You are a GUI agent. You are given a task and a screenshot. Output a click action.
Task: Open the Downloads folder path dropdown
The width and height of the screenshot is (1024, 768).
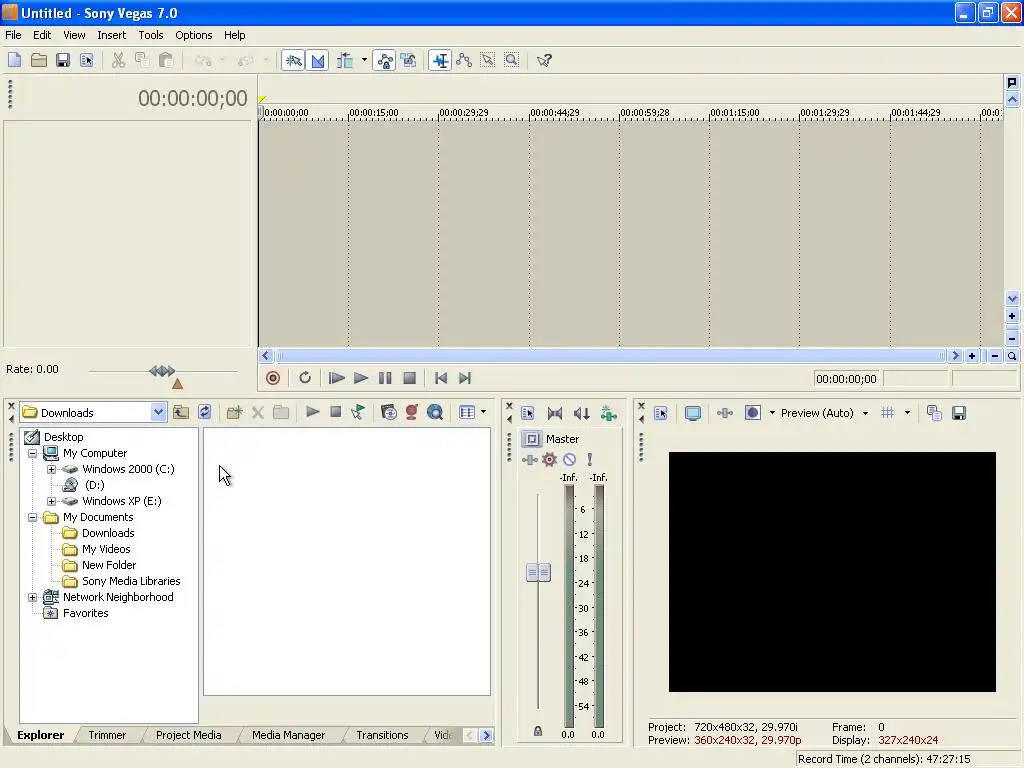tap(158, 412)
